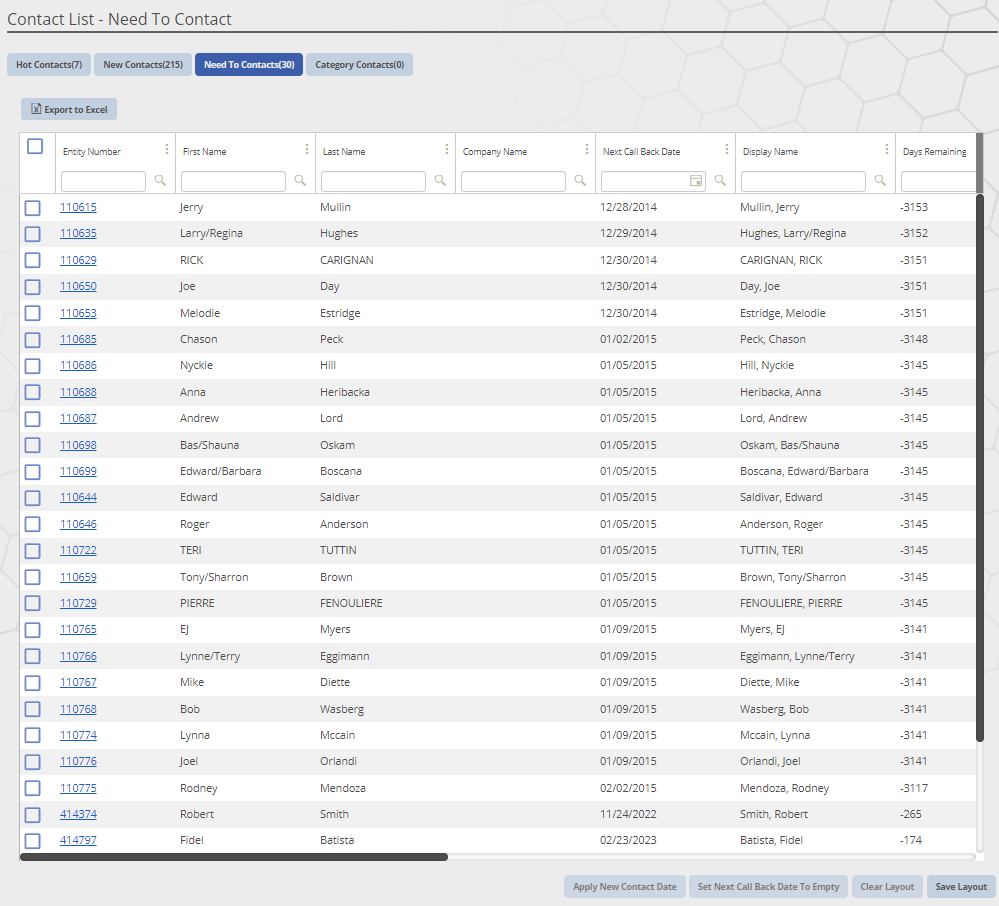
Task: Switch to Hot Contacts(7) tab
Action: 49,64
